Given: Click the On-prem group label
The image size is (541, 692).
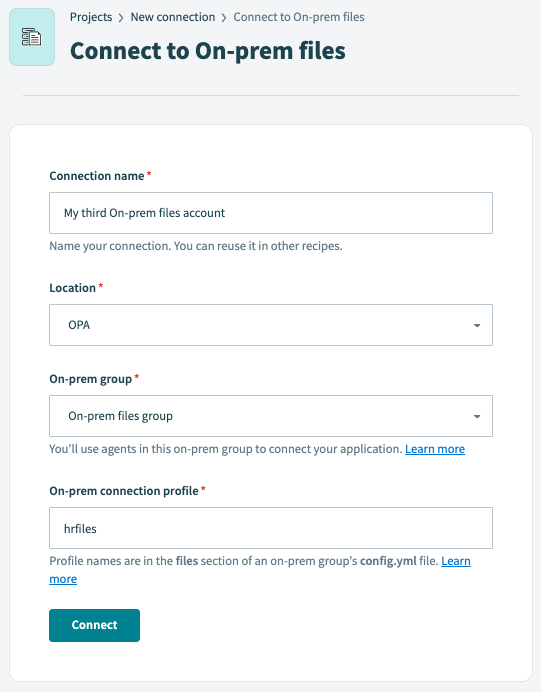Looking at the screenshot, I should pyautogui.click(x=90, y=379).
